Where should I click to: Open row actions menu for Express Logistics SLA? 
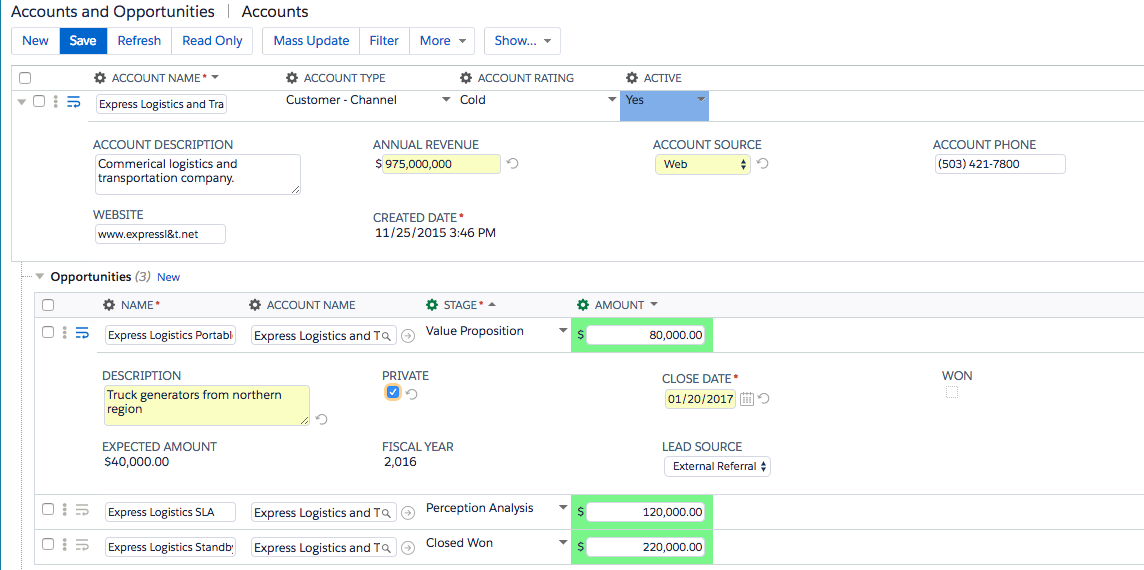click(65, 510)
